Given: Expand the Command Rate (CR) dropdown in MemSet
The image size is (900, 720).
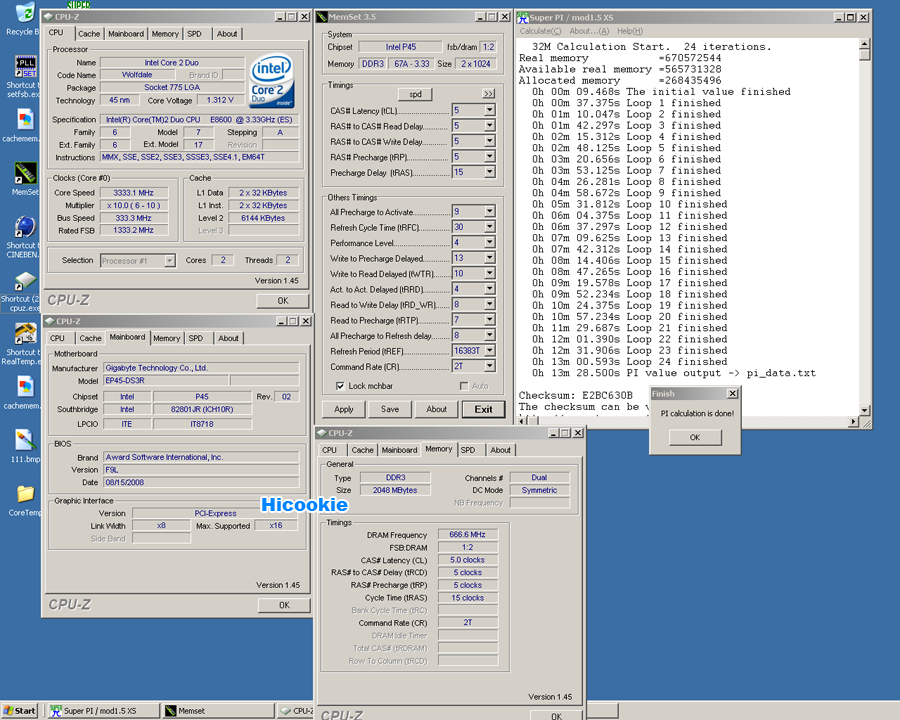Looking at the screenshot, I should [490, 366].
